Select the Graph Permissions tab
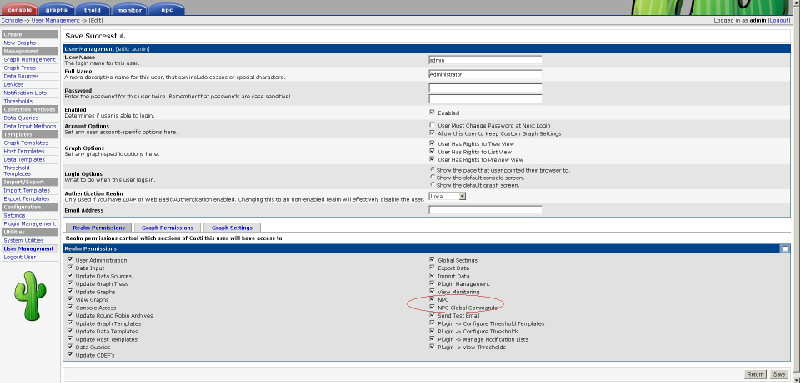This screenshot has width=800, height=383. point(167,227)
